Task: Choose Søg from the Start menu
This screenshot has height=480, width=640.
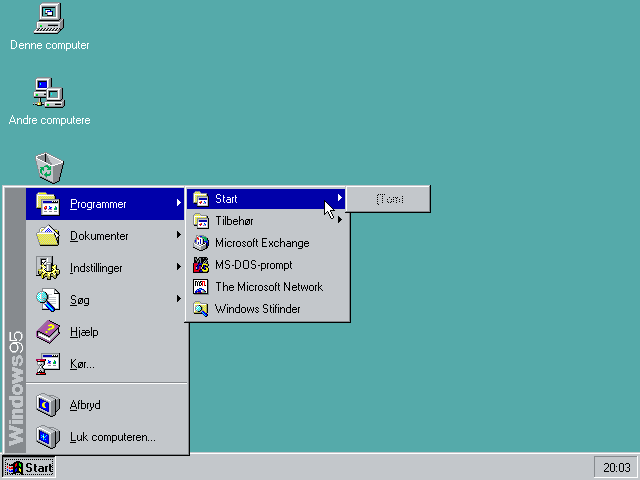Action: pos(105,300)
